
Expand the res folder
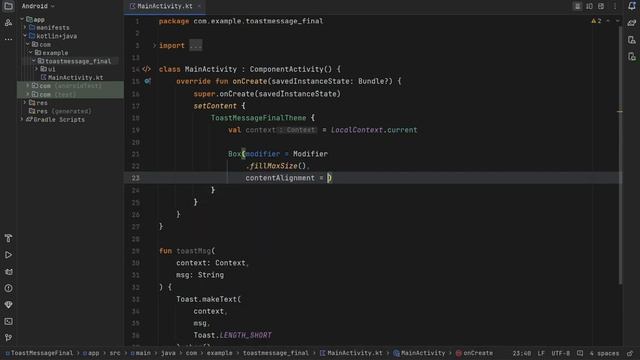coord(25,103)
